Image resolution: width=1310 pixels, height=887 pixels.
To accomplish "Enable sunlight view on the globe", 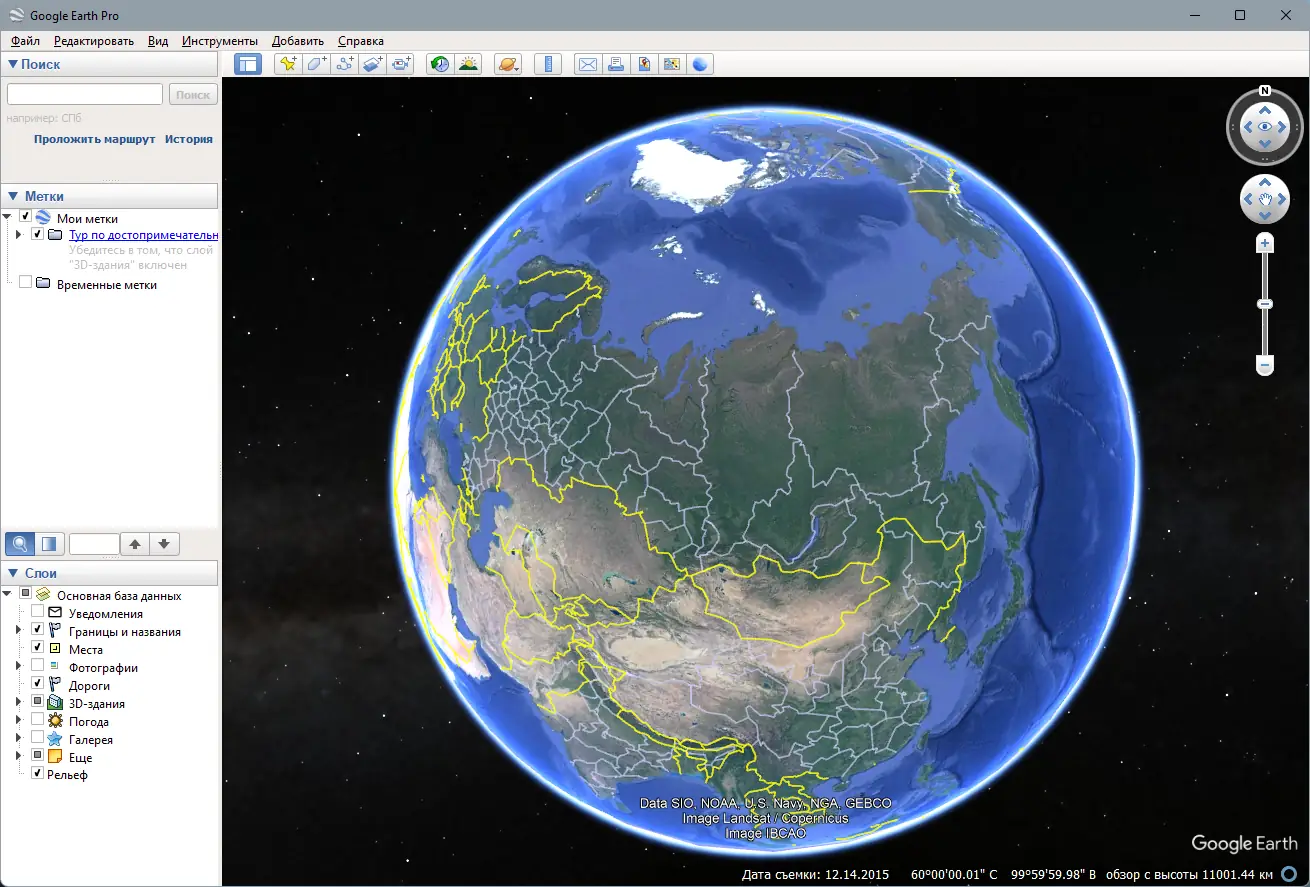I will tap(467, 63).
